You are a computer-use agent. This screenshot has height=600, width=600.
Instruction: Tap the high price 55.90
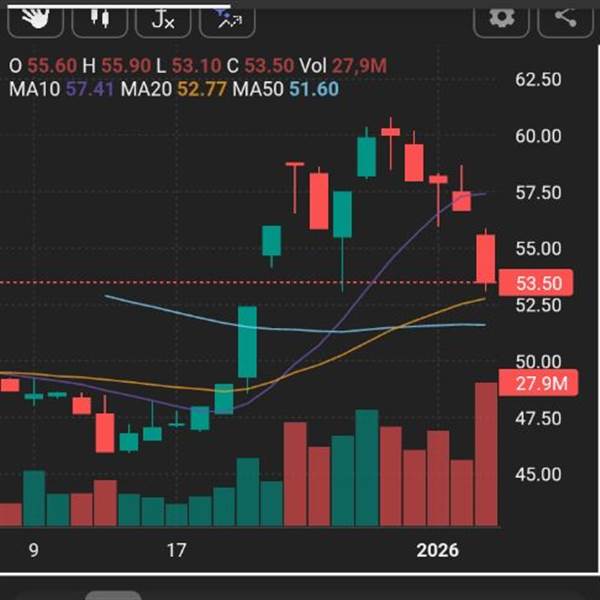click(126, 66)
